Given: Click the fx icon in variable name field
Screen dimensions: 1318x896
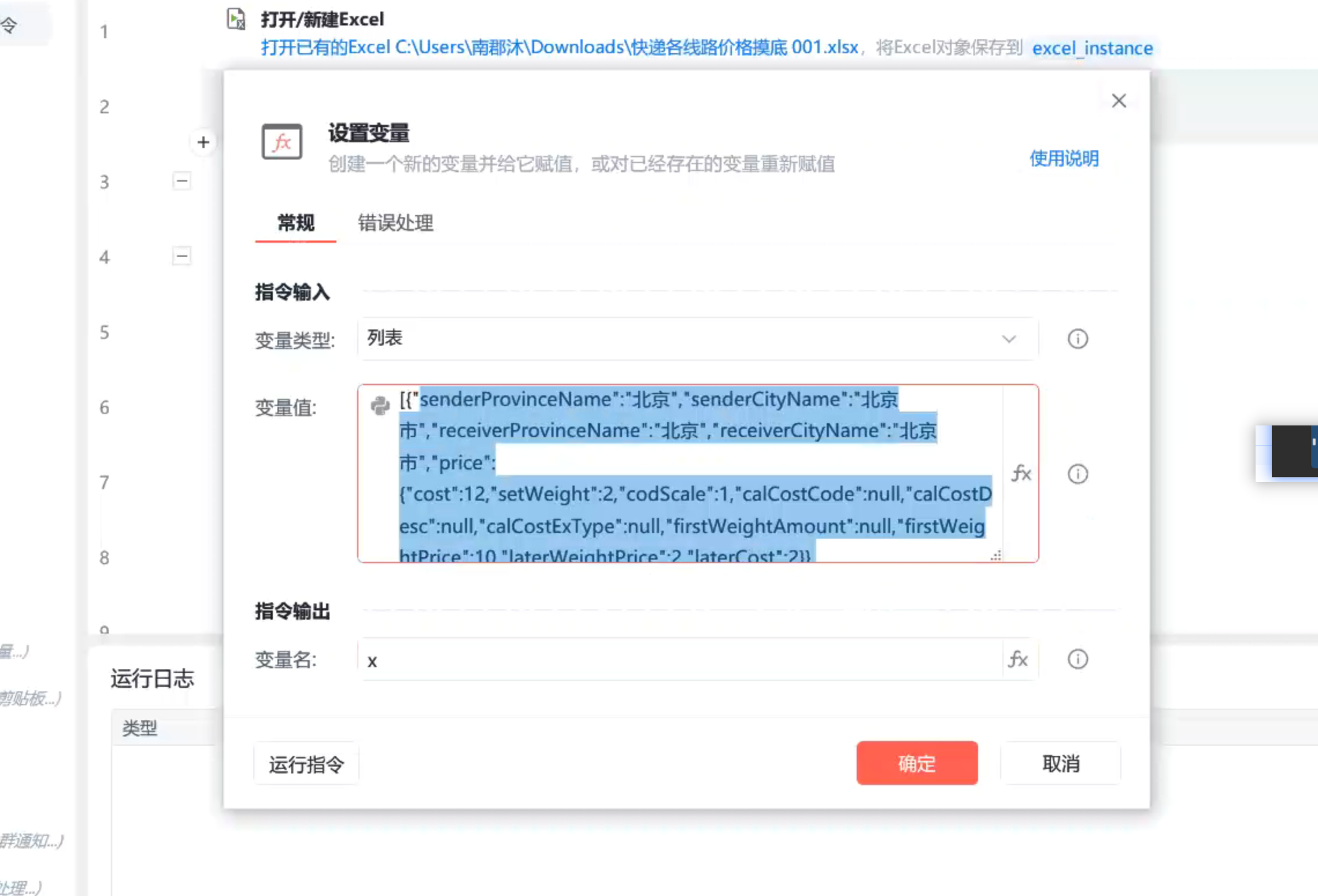Looking at the screenshot, I should tap(1018, 659).
